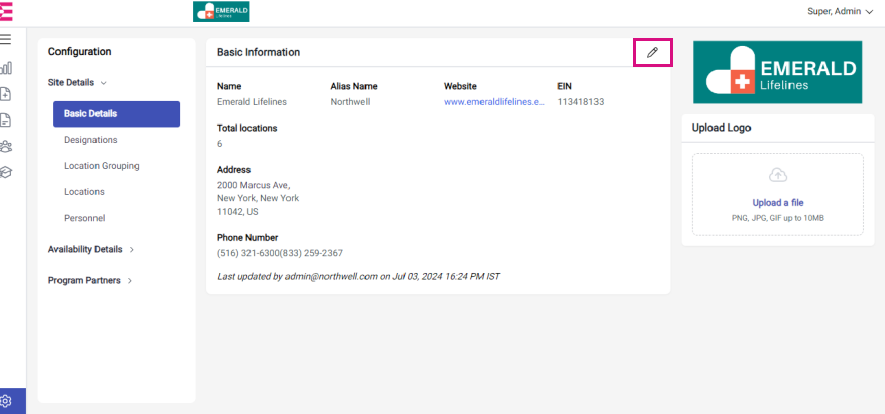This screenshot has width=885, height=414.
Task: Click the Upload Logo heading
Action: tap(721, 128)
